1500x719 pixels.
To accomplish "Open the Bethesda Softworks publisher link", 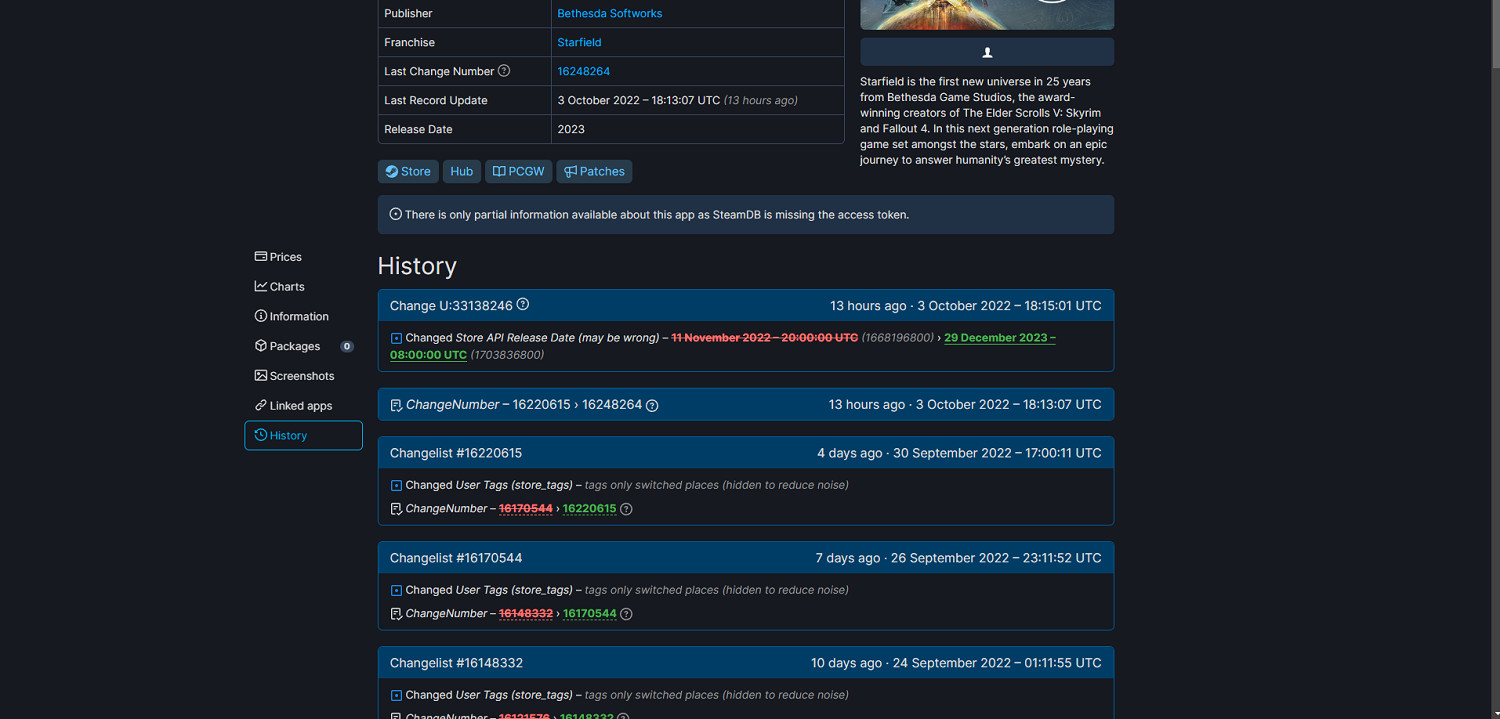I will [x=609, y=13].
